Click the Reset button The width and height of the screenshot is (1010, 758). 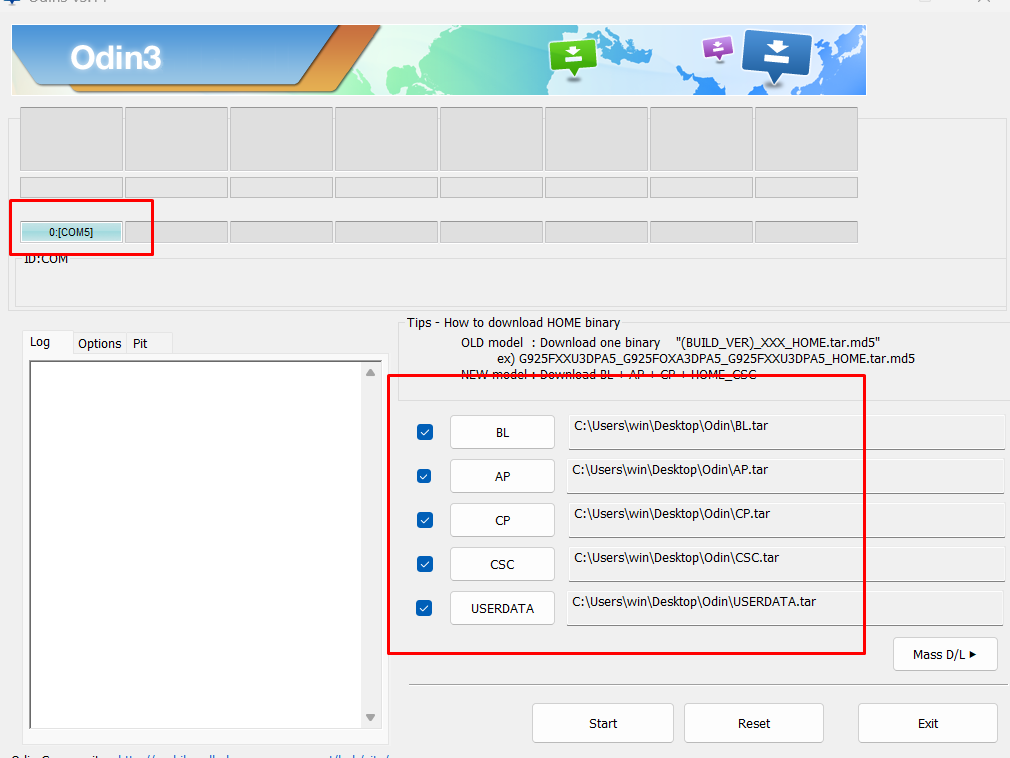point(753,723)
